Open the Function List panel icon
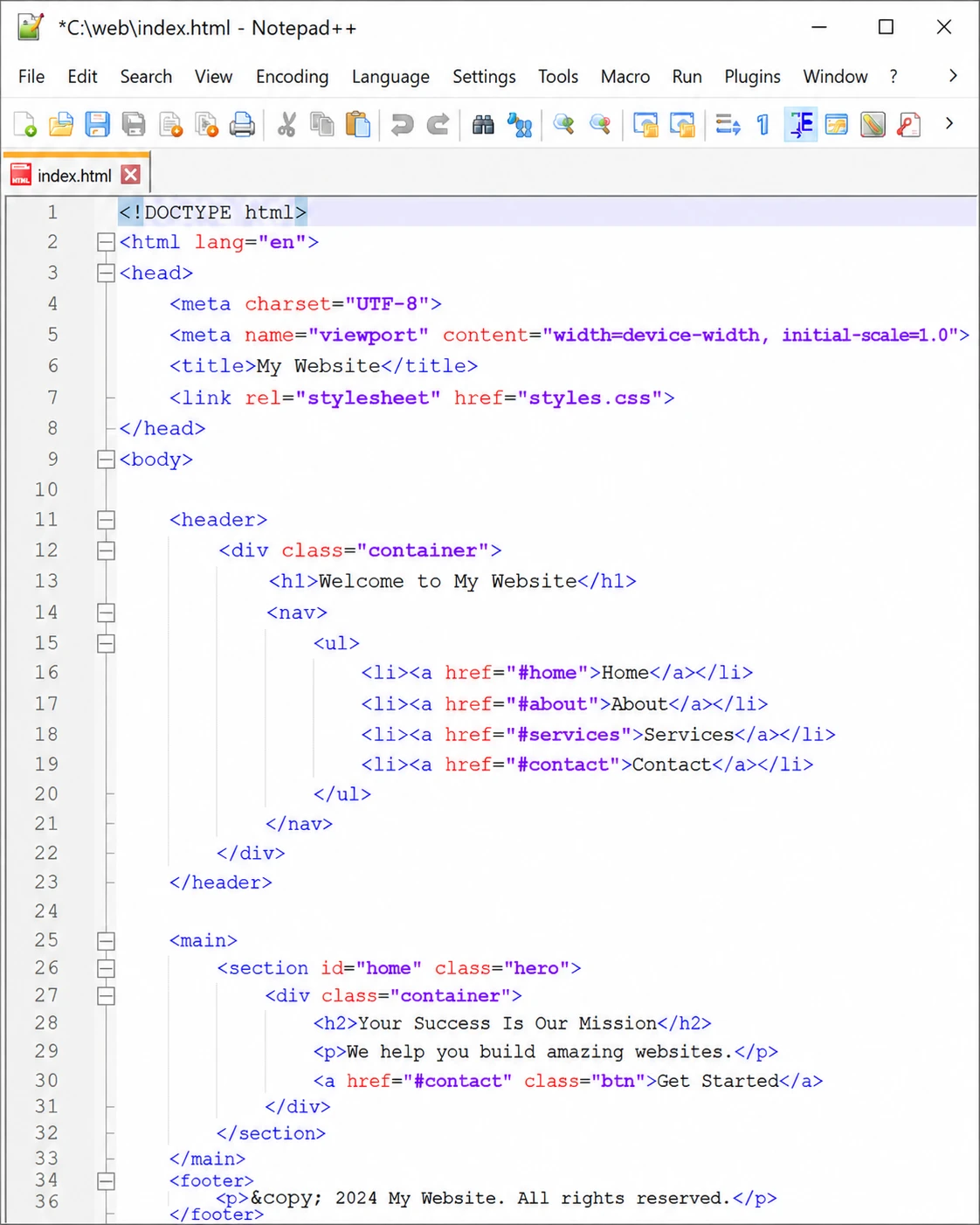 click(909, 124)
